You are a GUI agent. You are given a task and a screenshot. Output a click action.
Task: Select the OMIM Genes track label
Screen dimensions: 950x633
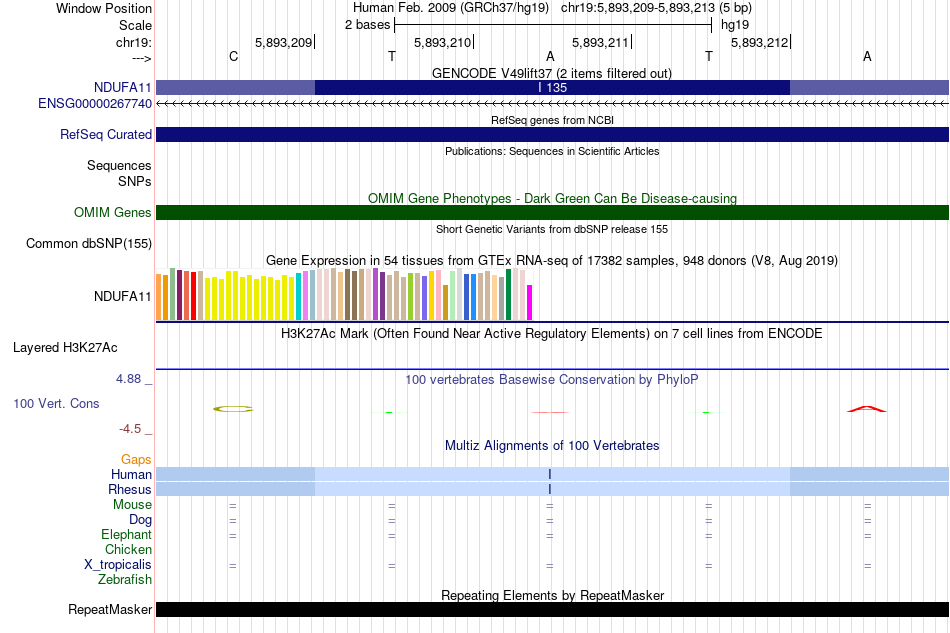pos(113,213)
